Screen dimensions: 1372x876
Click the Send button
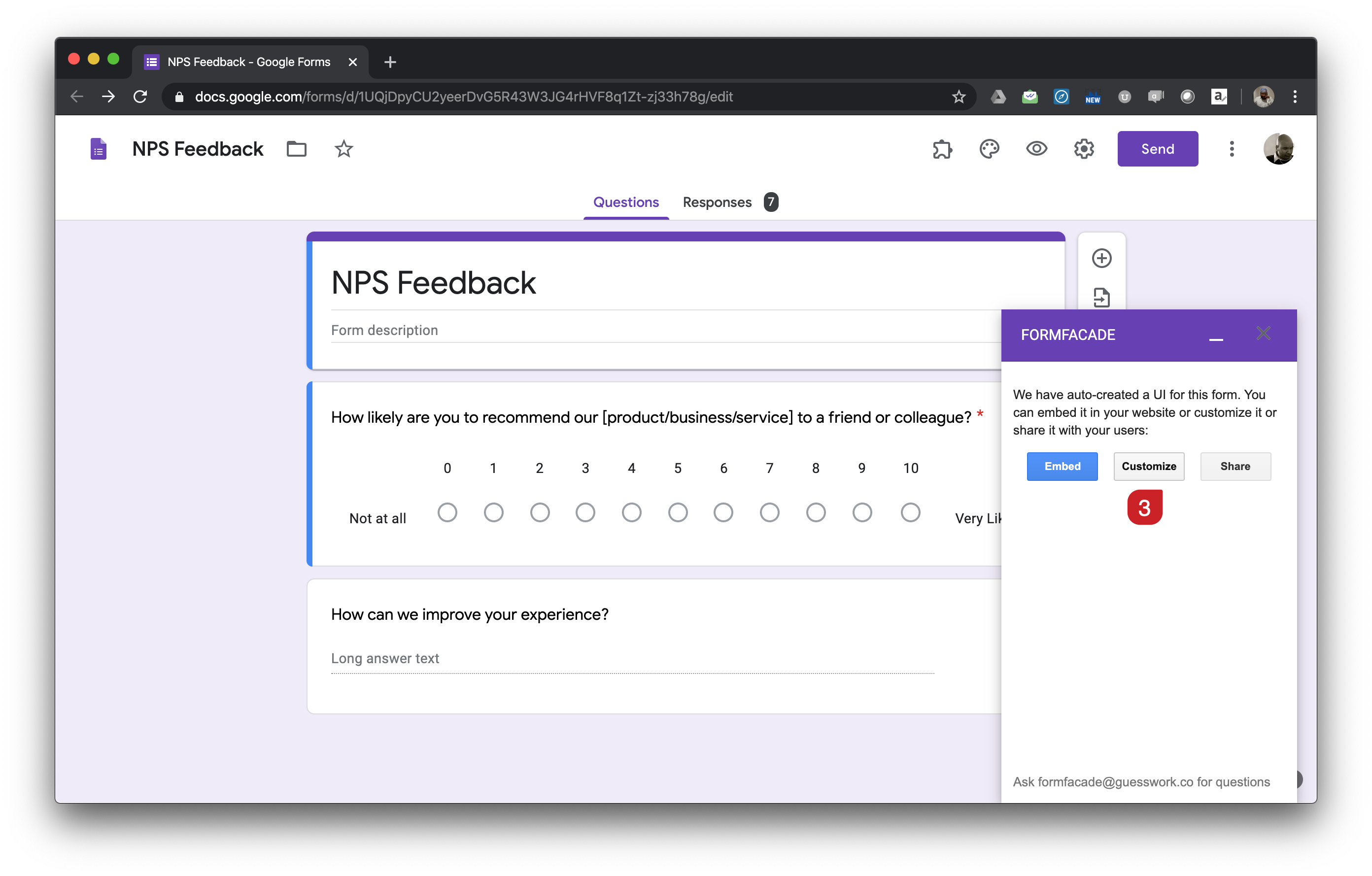pos(1157,149)
